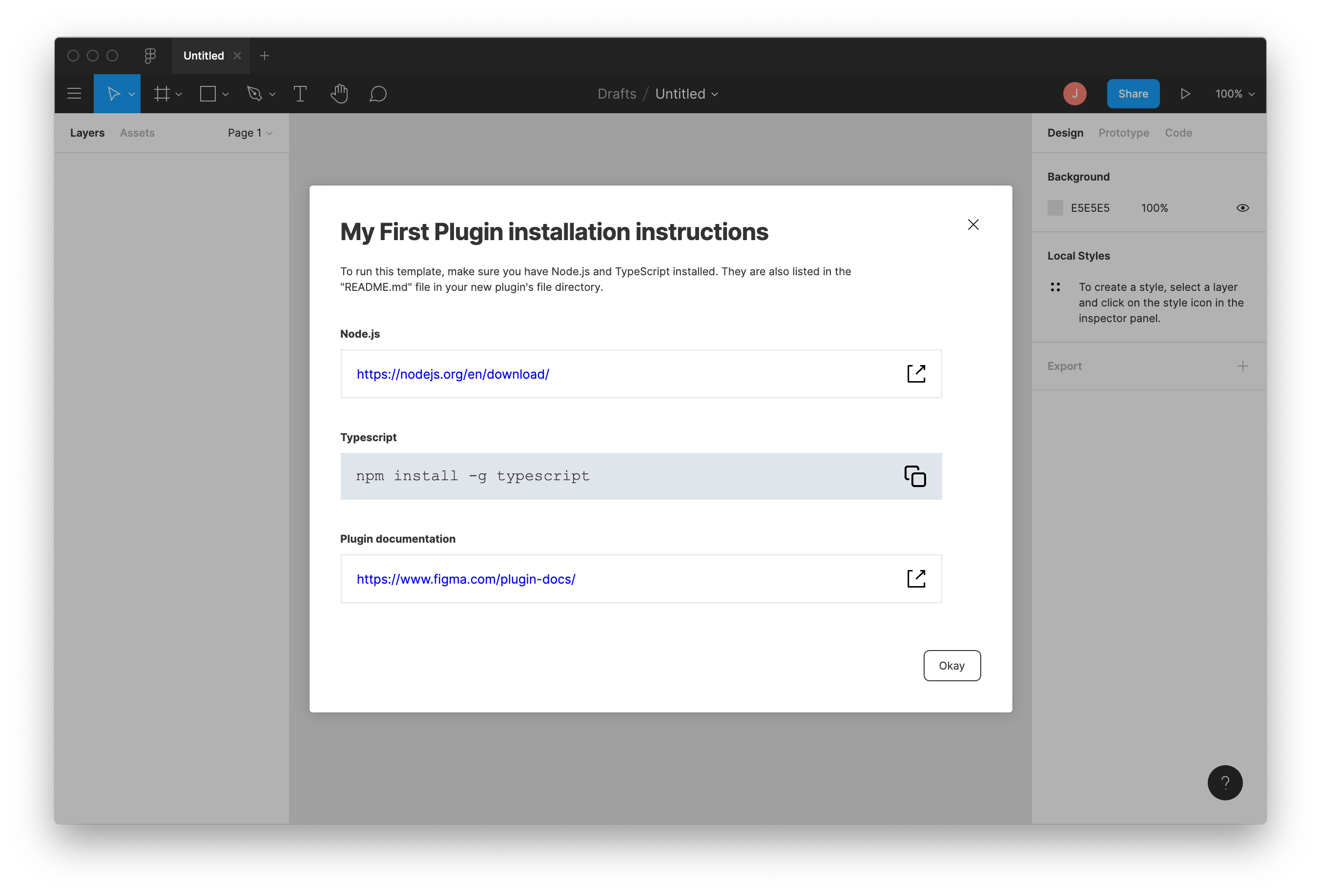Screen dimensions: 1321x896
Task: Open Node.js link via external icon
Action: pyautogui.click(x=916, y=374)
